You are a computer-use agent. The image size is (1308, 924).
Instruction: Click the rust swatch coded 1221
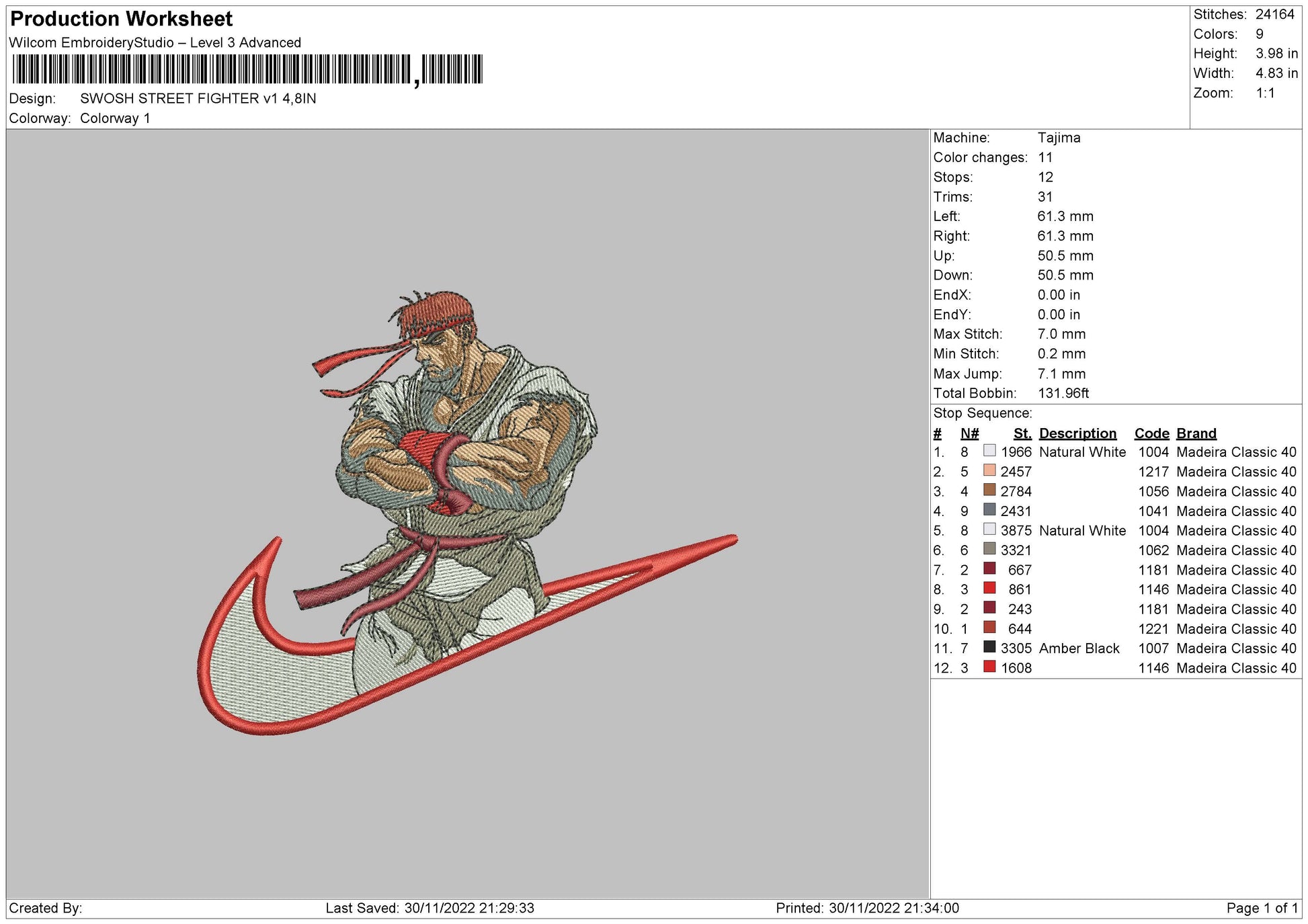(x=989, y=628)
